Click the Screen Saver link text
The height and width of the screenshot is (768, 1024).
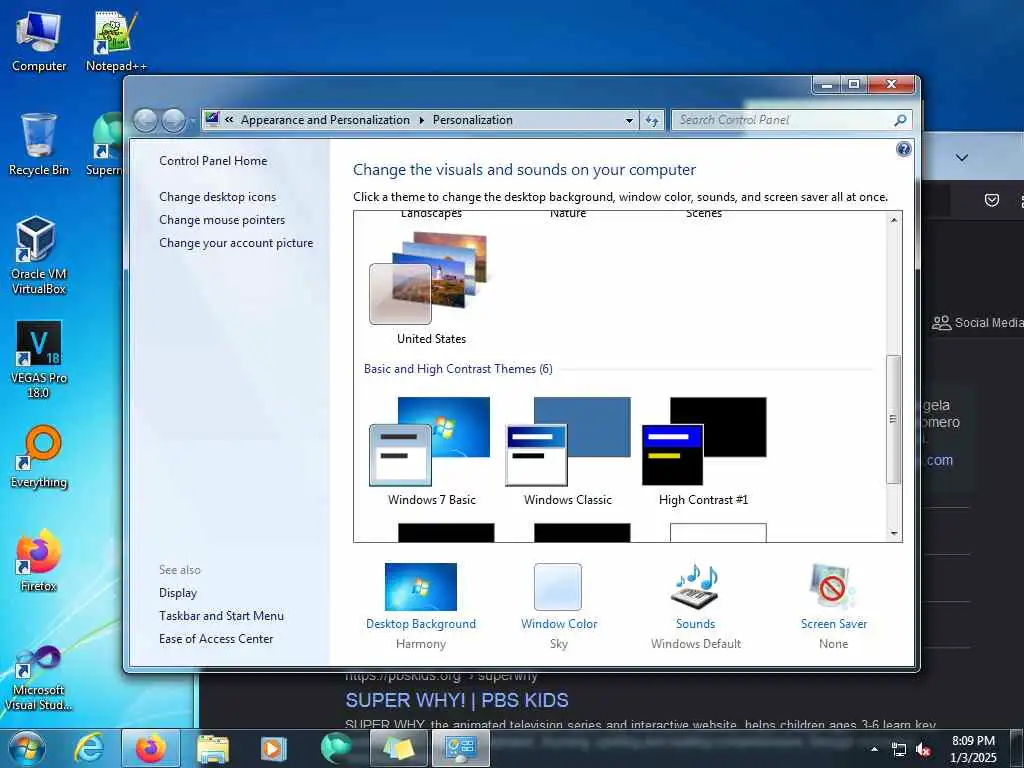834,624
